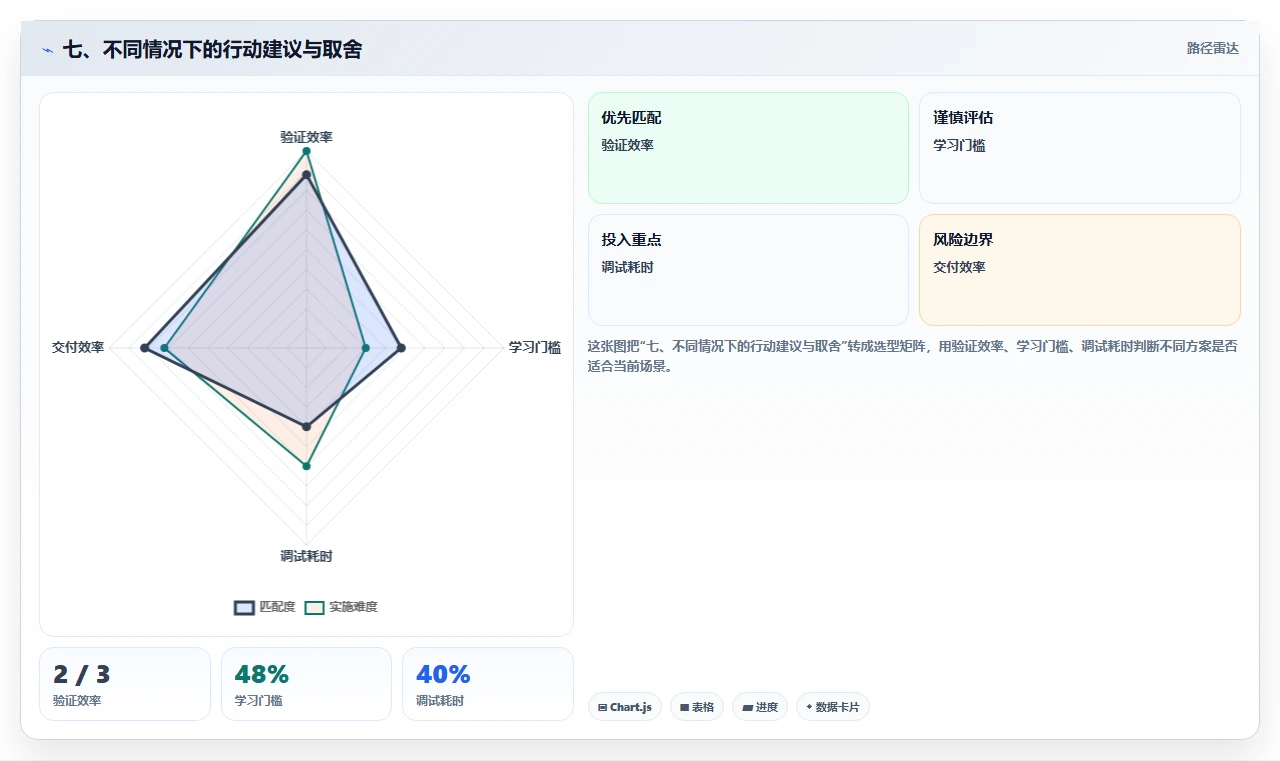The height and width of the screenshot is (761, 1280).
Task: Toggle the 实施难度 legend swatch
Action: point(315,607)
